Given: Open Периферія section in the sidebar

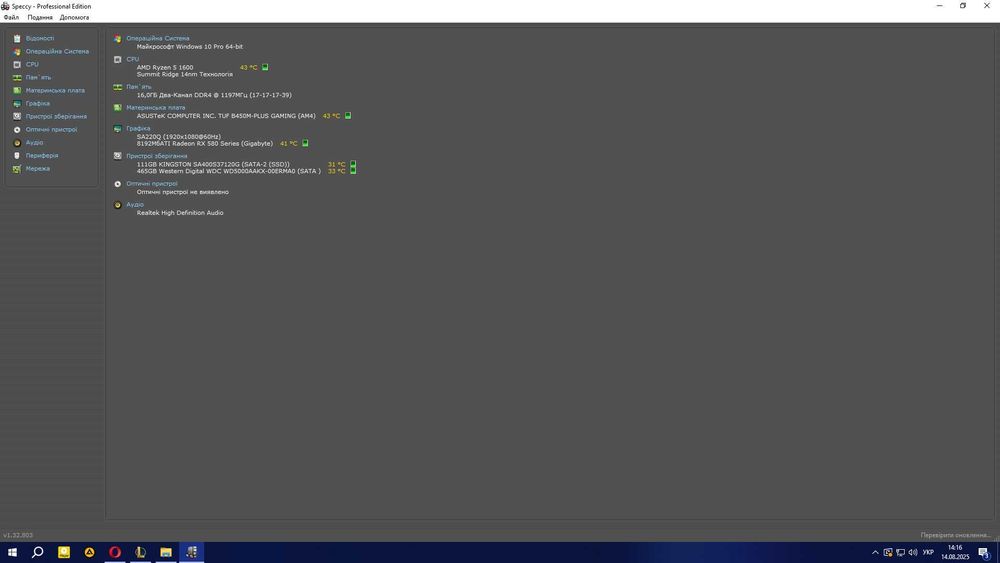Looking at the screenshot, I should pos(41,156).
